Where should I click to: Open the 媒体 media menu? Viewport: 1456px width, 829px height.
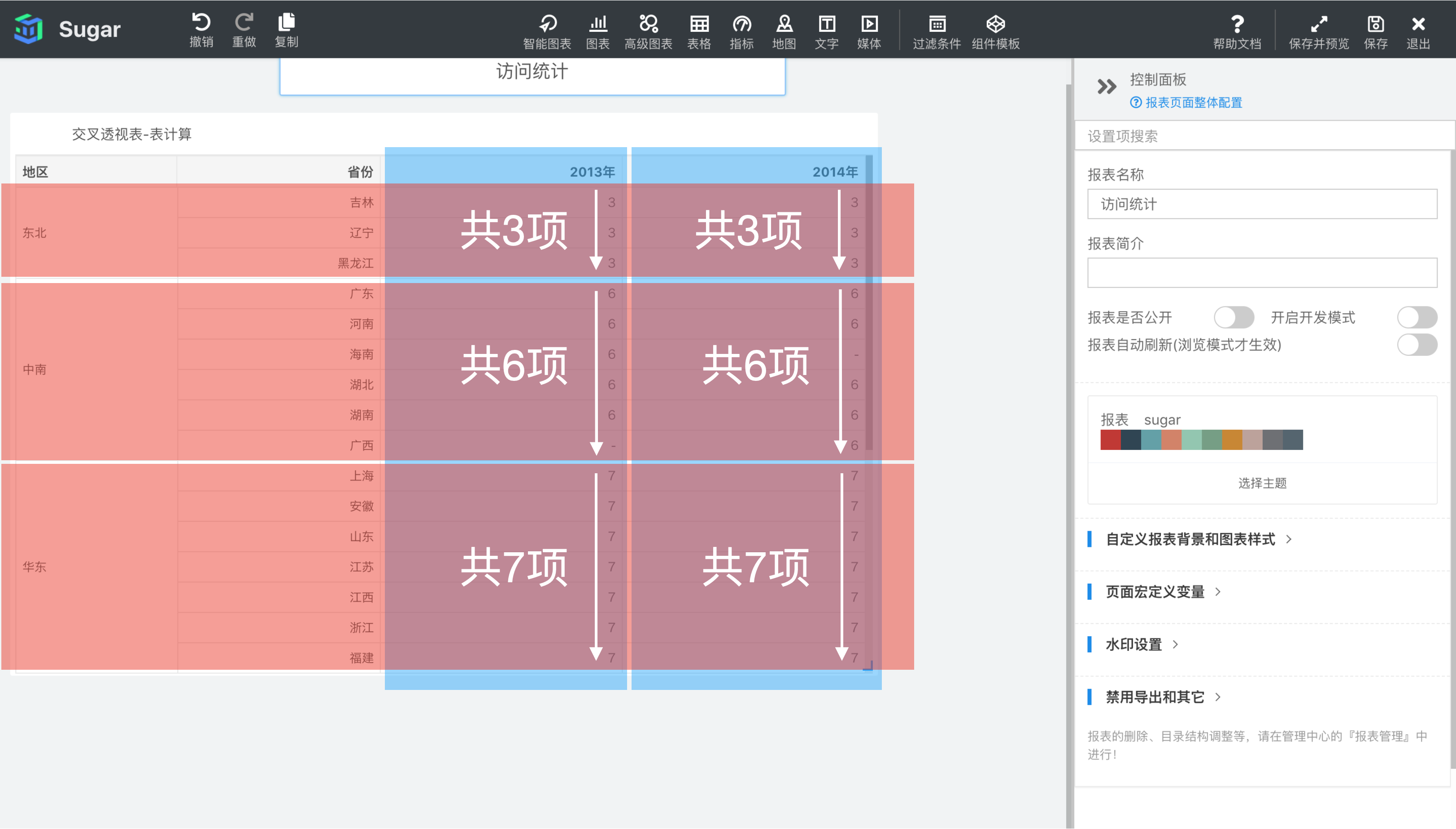point(869,32)
